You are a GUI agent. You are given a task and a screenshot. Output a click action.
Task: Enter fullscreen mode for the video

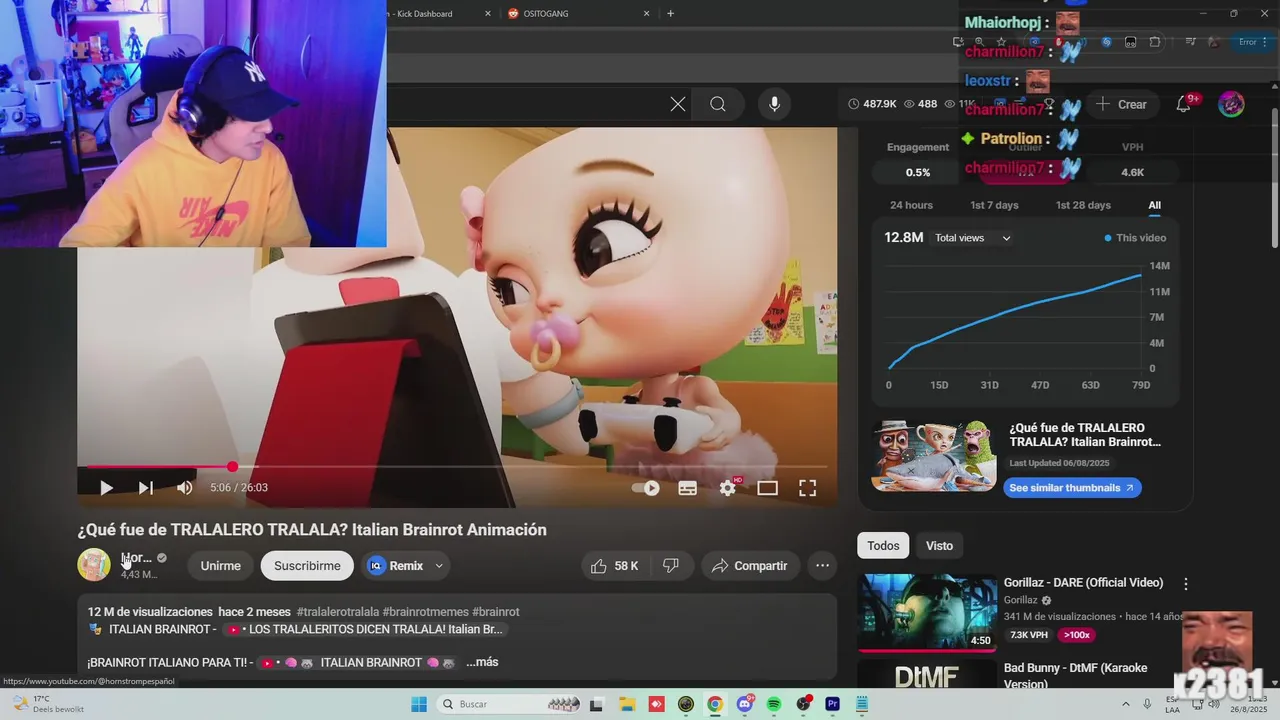pos(807,488)
